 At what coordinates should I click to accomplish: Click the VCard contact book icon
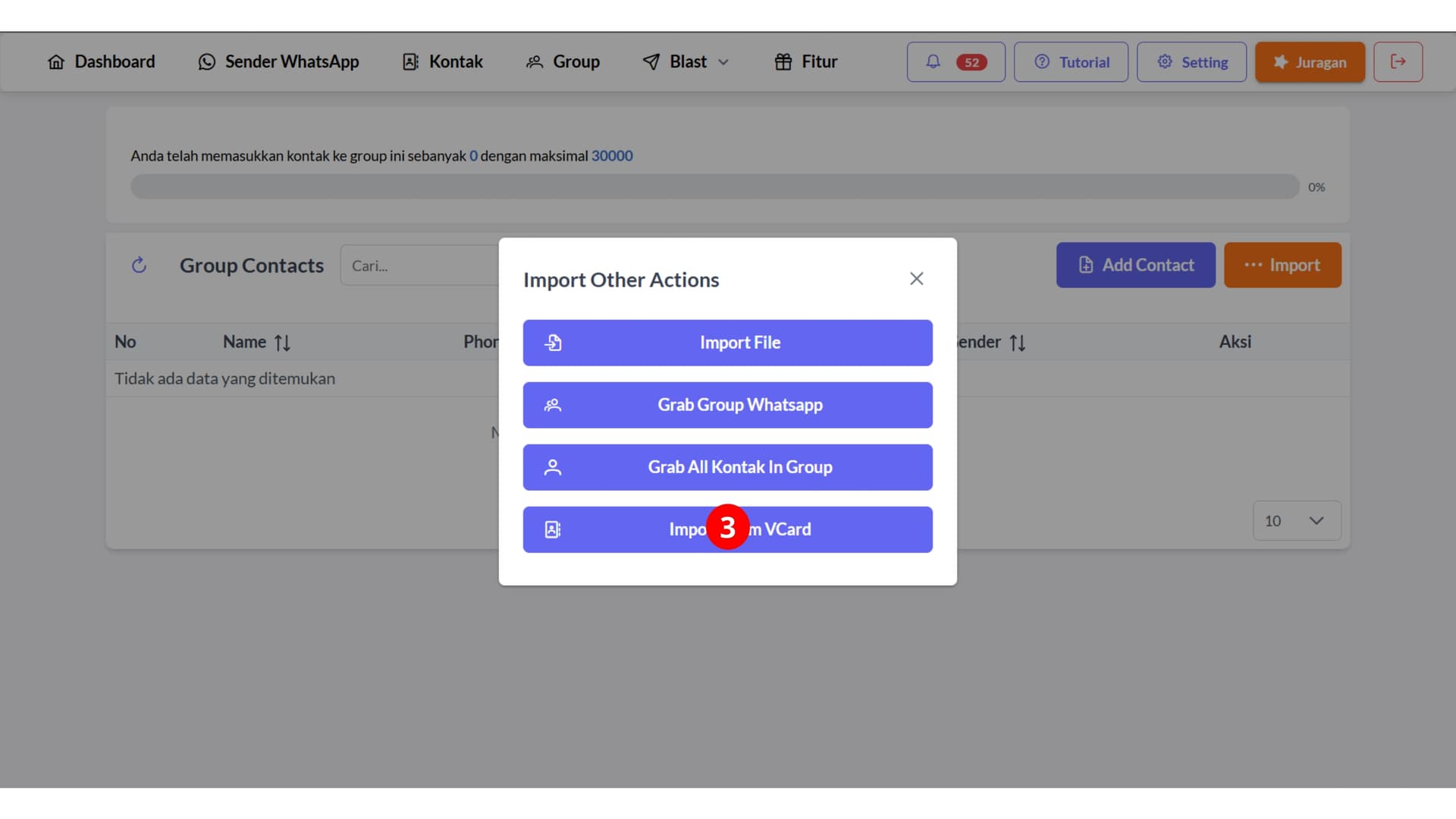coord(553,529)
